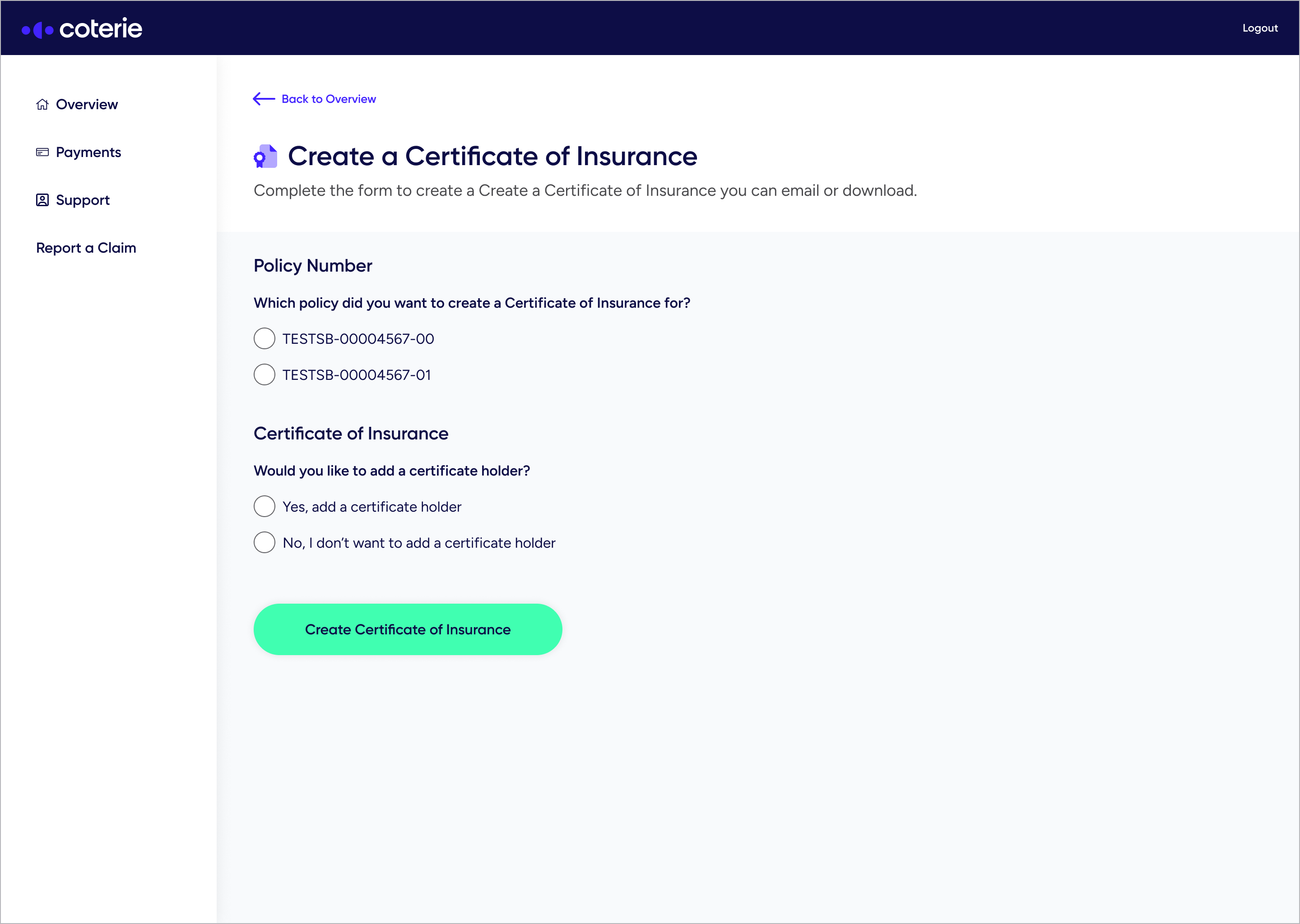Click the Overview home icon

click(x=42, y=105)
